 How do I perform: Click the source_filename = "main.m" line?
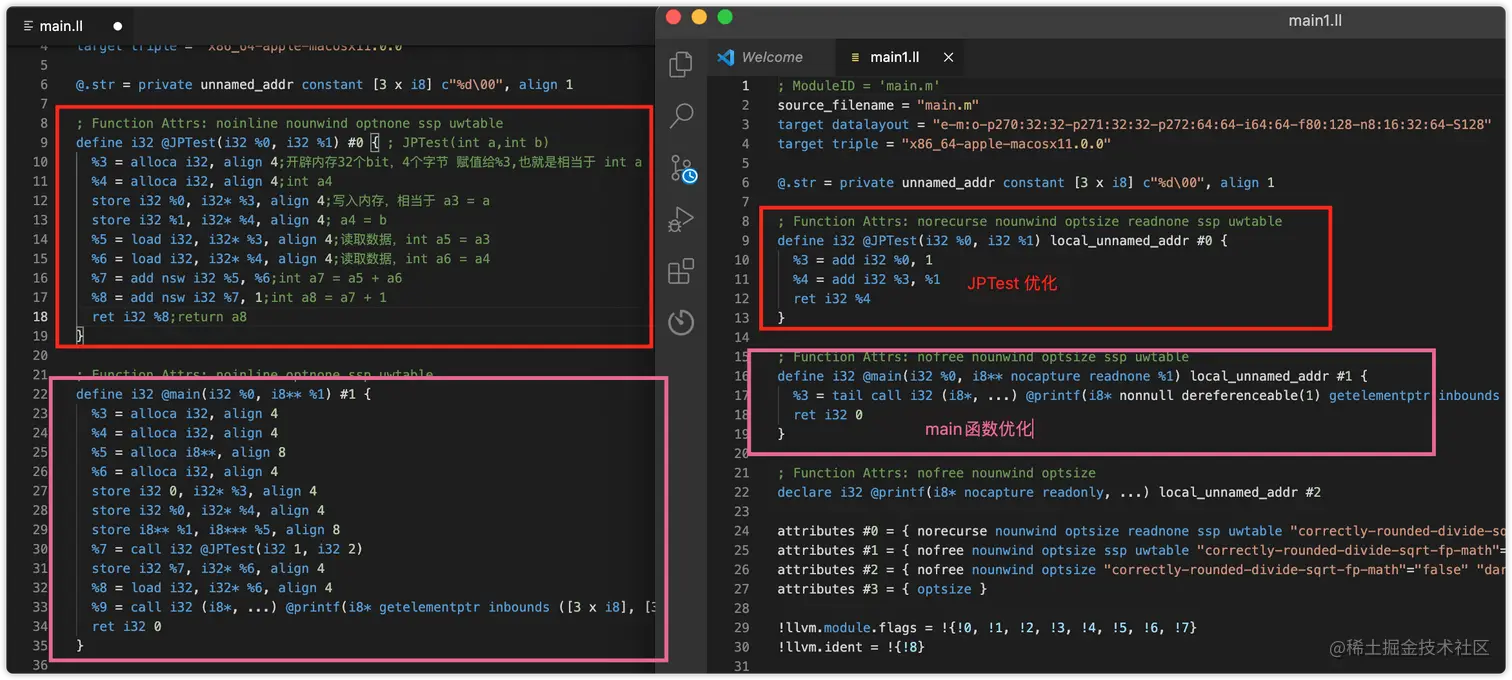[878, 105]
